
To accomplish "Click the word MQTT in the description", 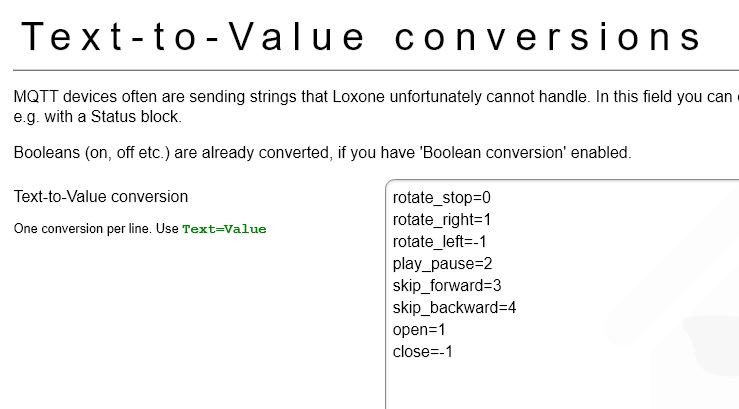I will (x=35, y=97).
